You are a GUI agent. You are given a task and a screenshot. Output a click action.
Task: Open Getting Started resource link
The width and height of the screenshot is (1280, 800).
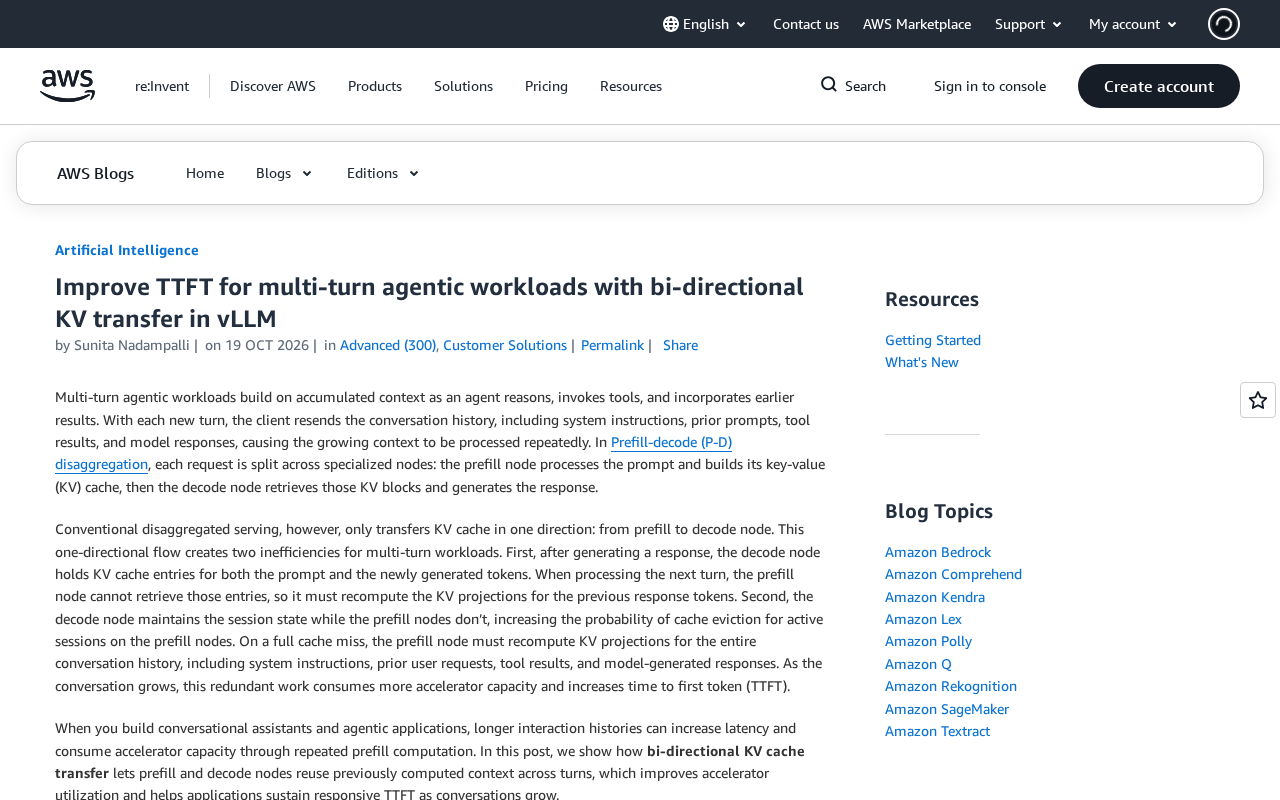pyautogui.click(x=933, y=340)
